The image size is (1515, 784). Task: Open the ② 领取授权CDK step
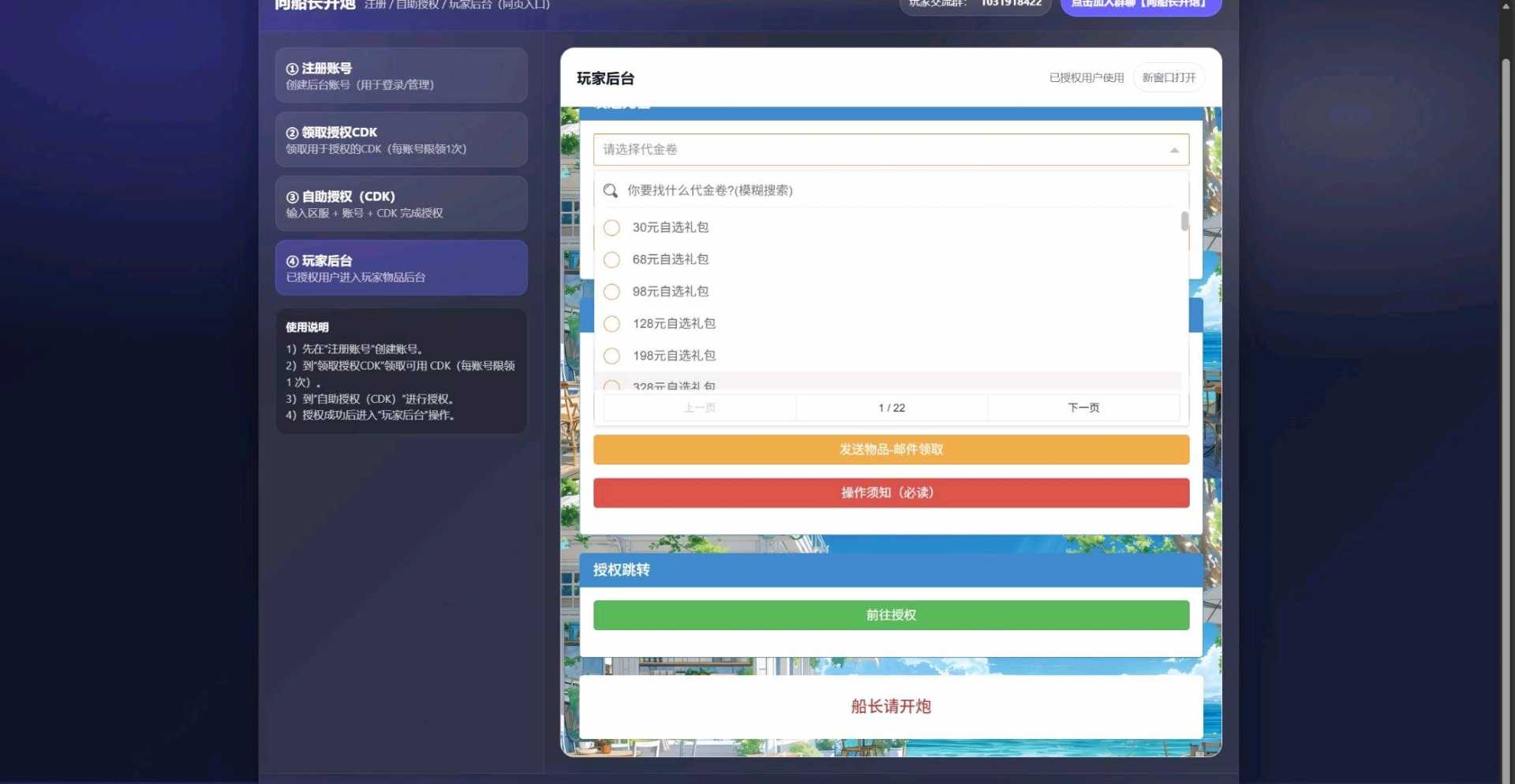click(401, 140)
